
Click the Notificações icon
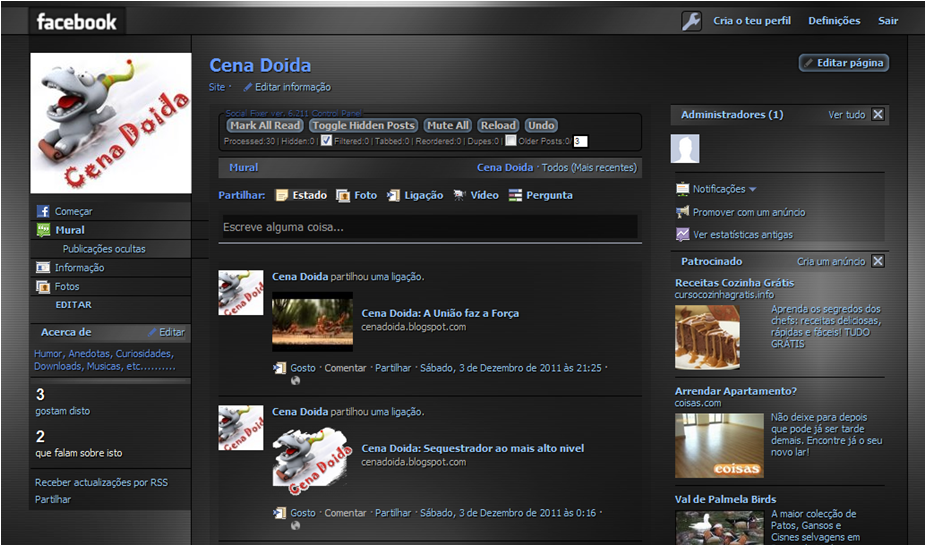683,189
